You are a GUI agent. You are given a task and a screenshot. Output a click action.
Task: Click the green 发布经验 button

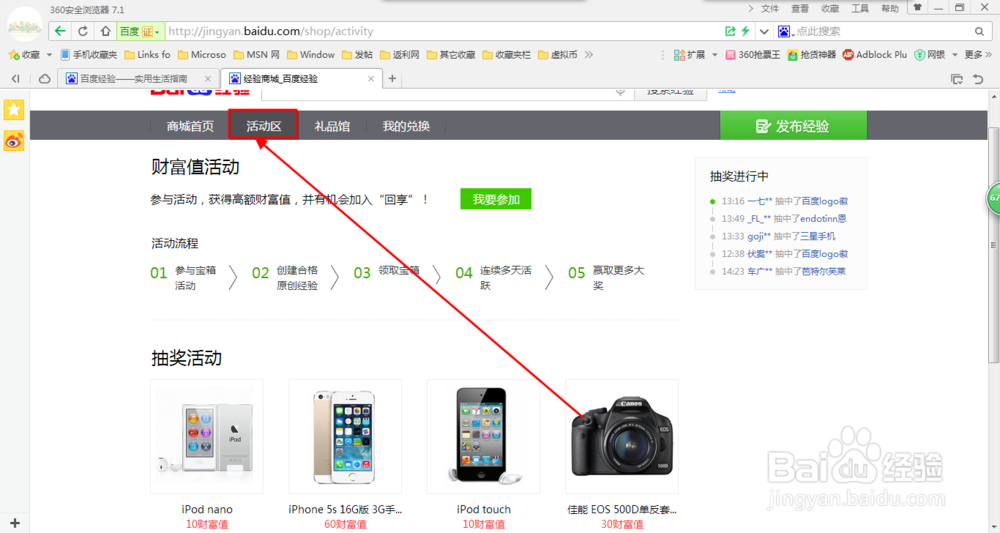[x=793, y=126]
